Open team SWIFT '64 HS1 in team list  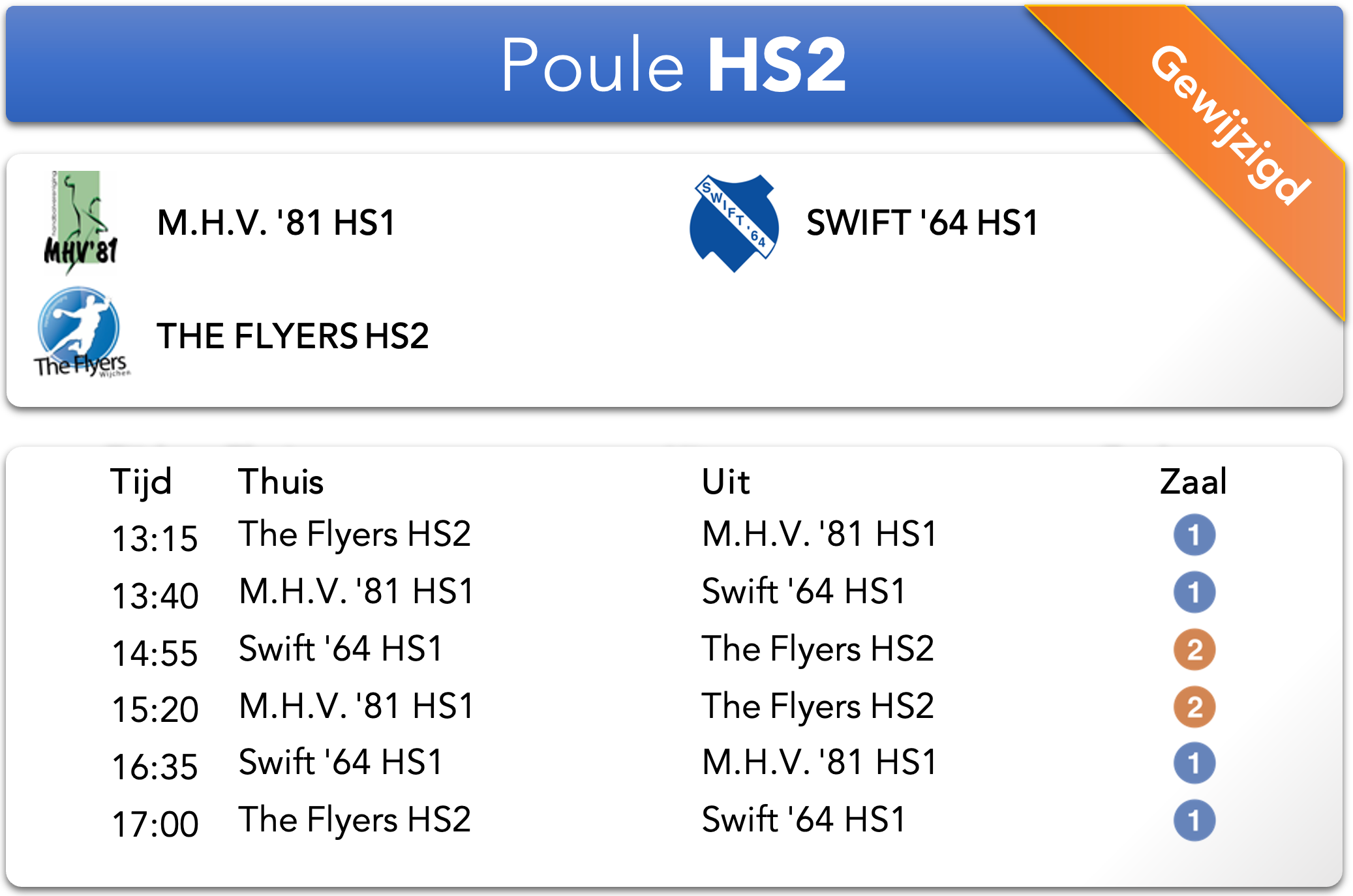point(922,222)
